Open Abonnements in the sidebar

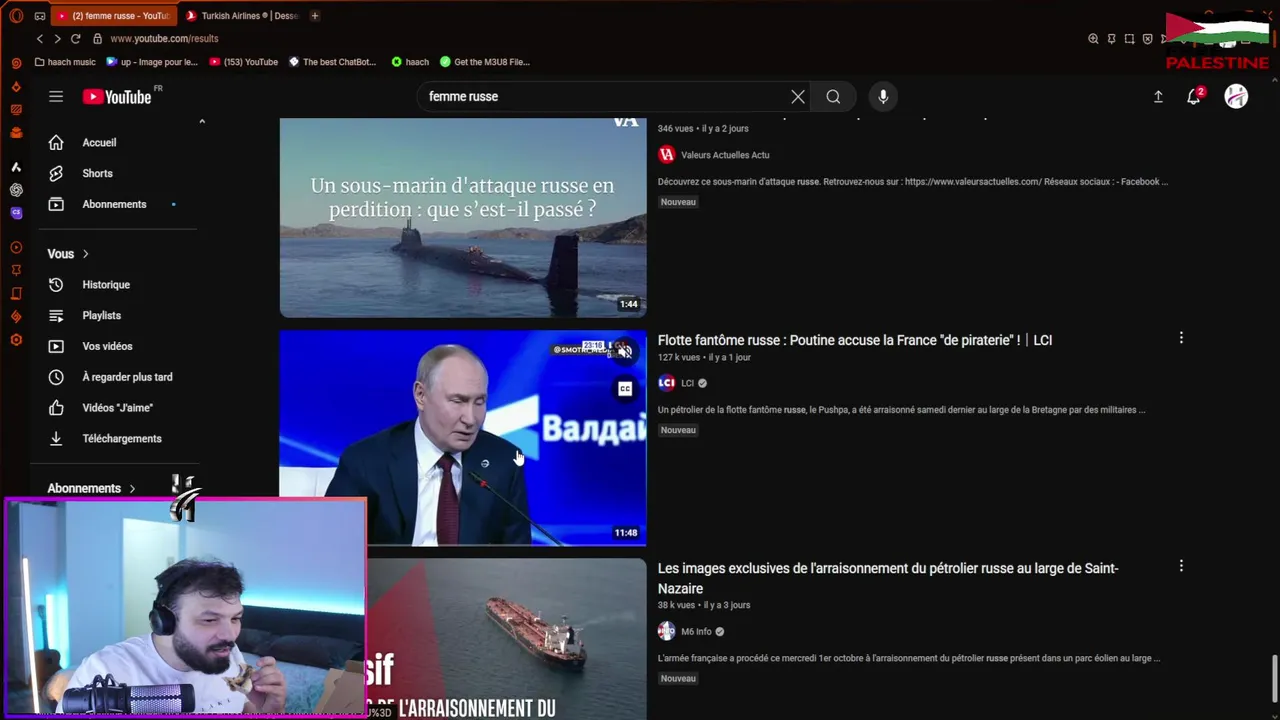coord(113,204)
